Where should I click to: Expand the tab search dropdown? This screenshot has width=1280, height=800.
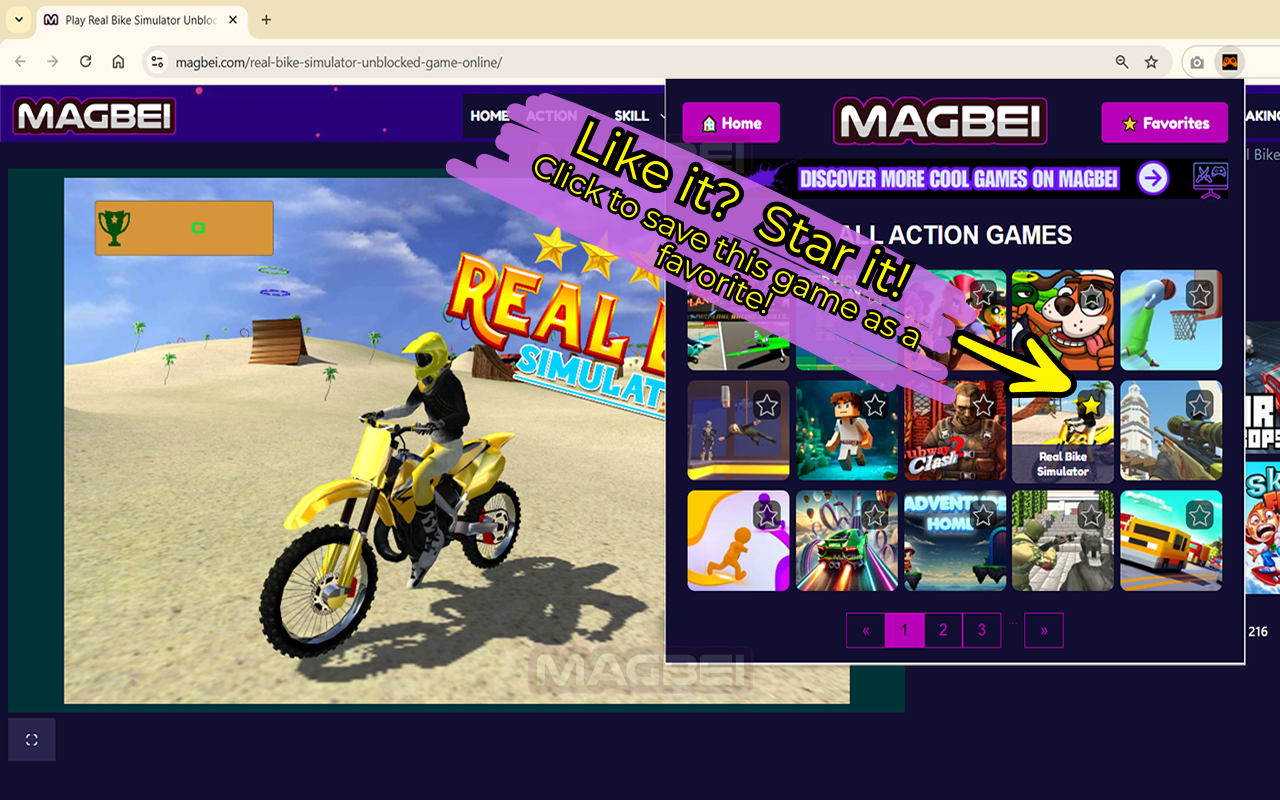click(18, 20)
